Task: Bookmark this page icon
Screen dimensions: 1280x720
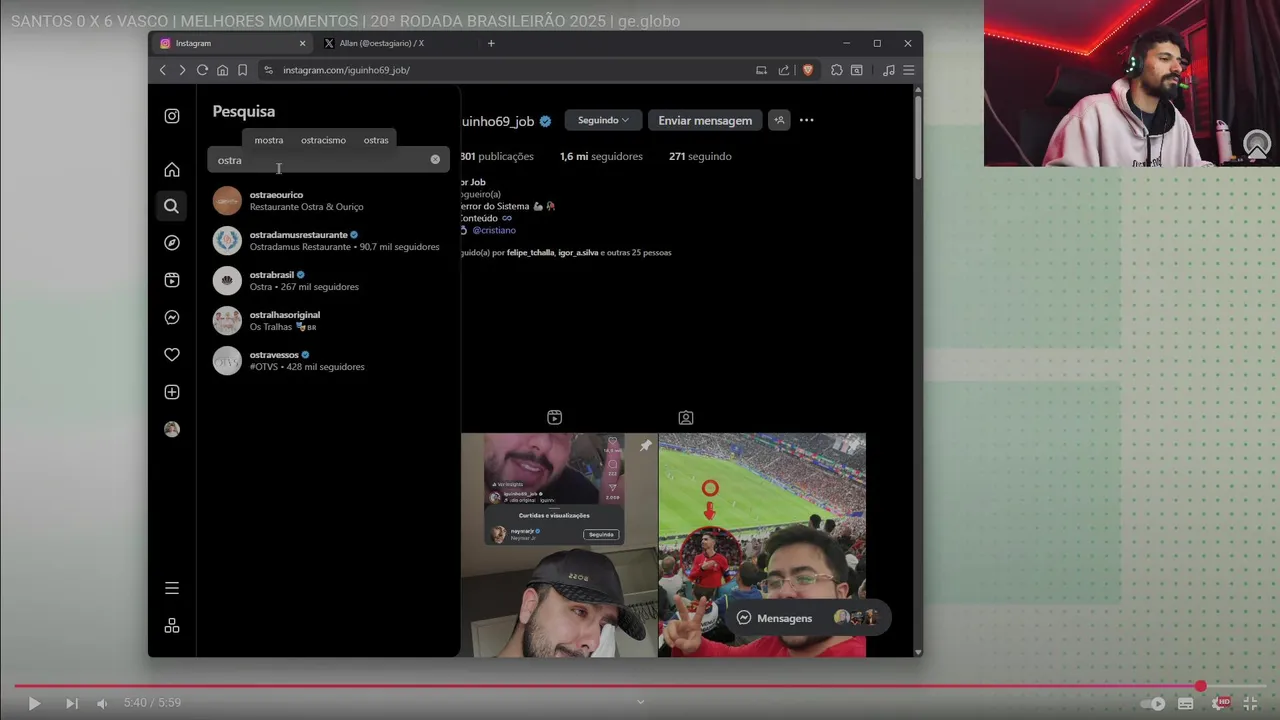Action: [x=242, y=70]
